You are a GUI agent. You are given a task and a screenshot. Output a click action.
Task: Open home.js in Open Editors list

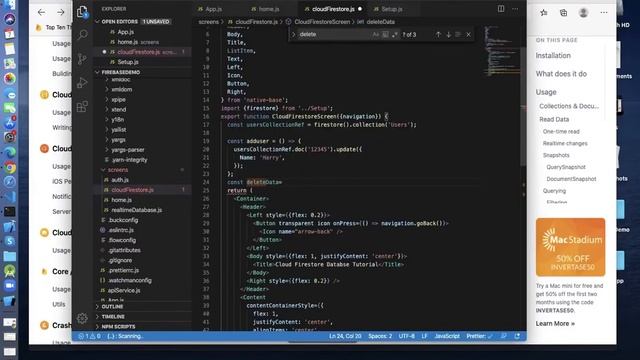(x=128, y=42)
